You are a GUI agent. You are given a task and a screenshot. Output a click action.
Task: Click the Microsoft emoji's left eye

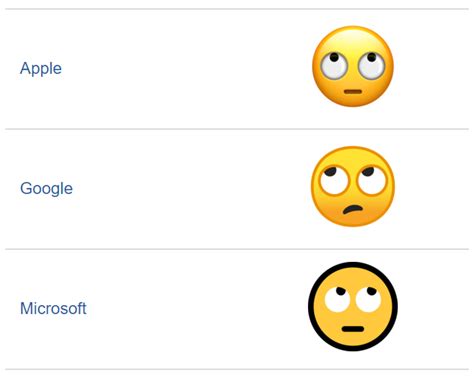point(337,299)
